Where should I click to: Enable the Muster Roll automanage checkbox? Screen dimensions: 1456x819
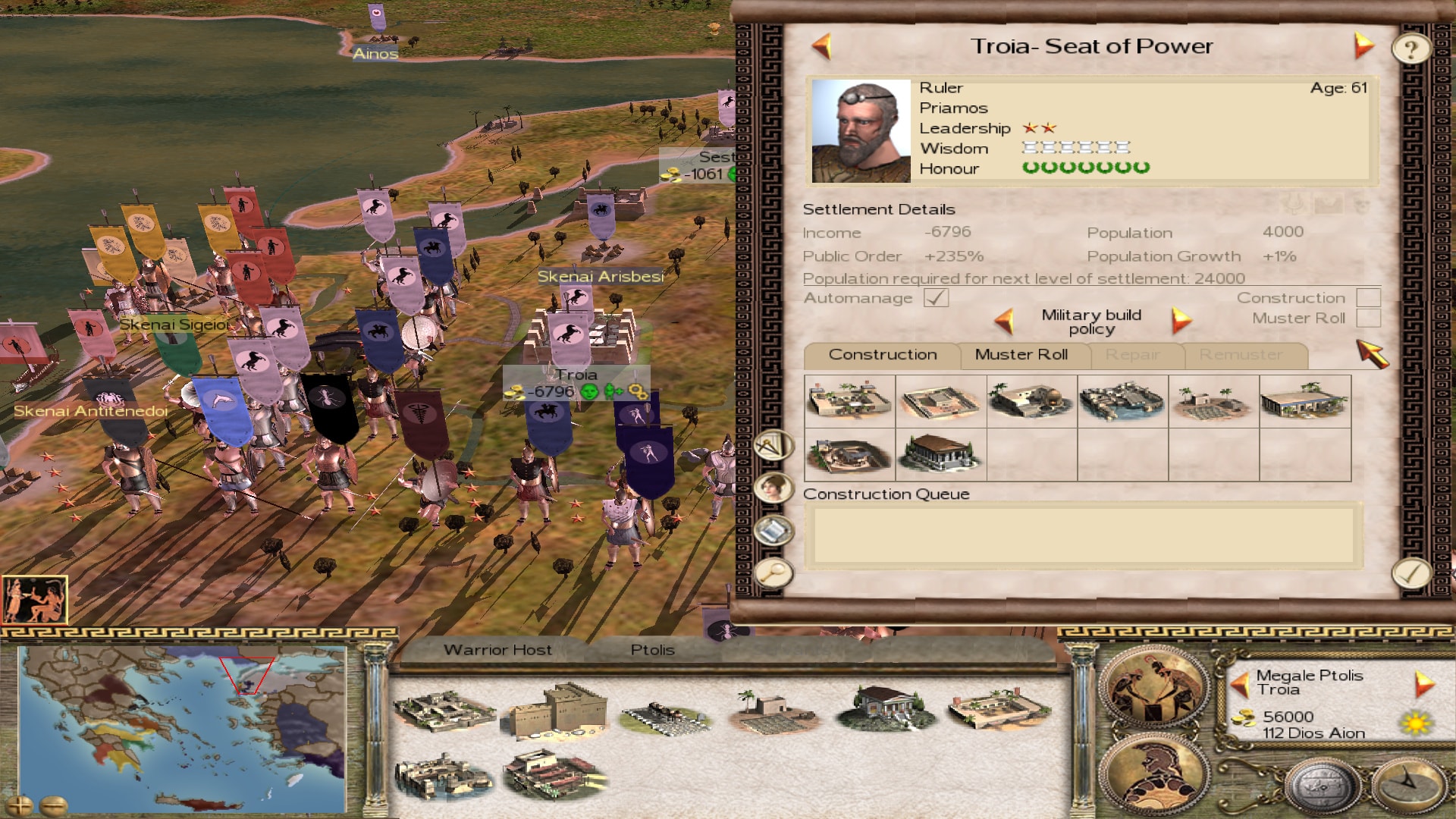[1368, 318]
